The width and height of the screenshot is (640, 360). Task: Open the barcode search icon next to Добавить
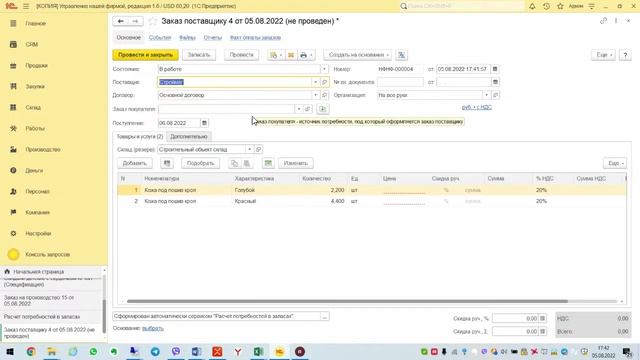(167, 163)
